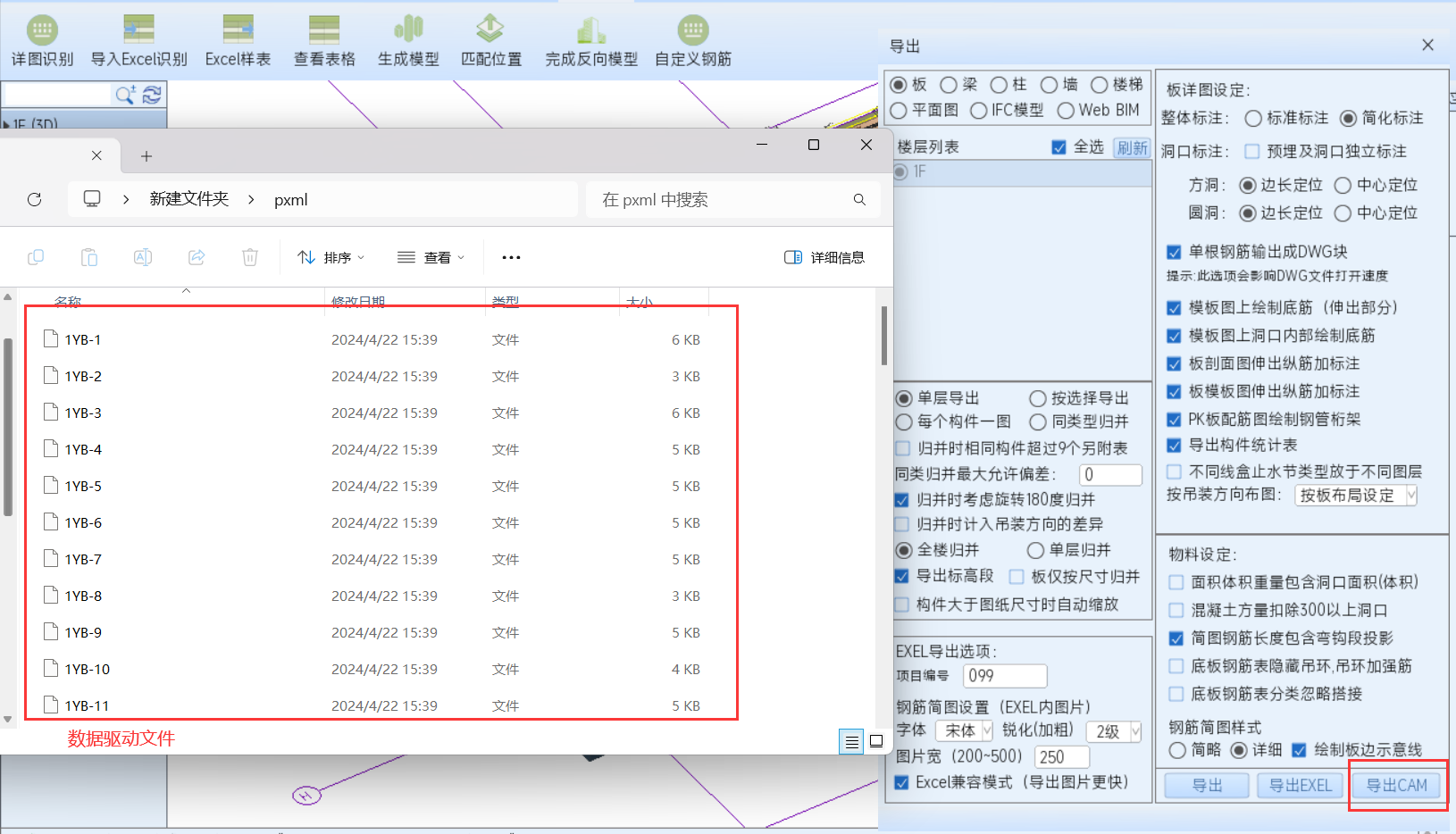
Task: Open the 排序 dropdown menu
Action: click(331, 257)
